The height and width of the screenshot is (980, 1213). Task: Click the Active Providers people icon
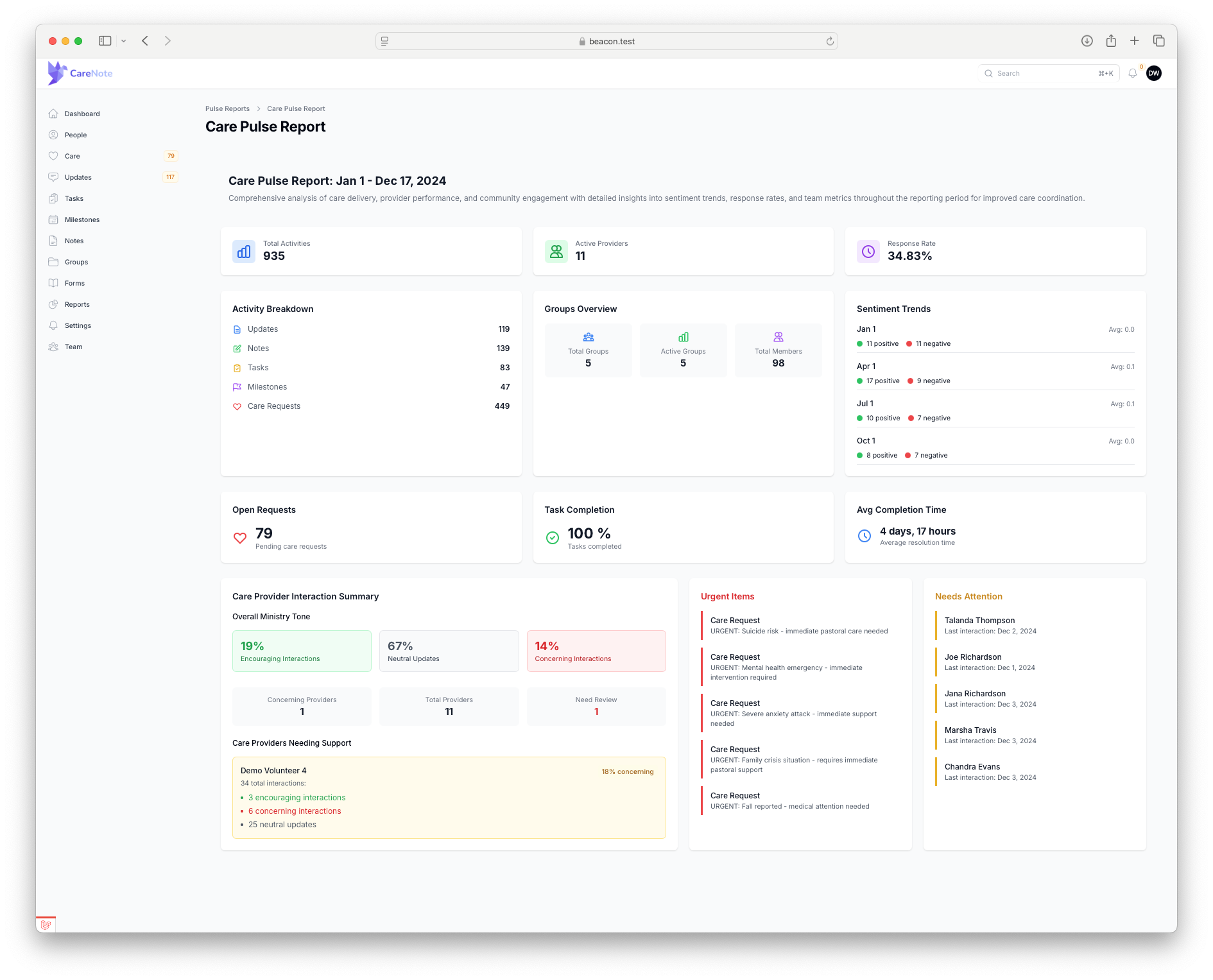[x=556, y=252]
